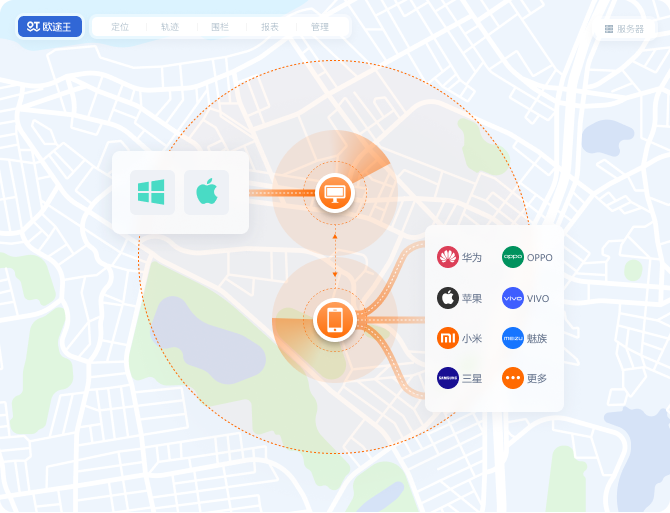Open the 报表 tab
This screenshot has width=670, height=513.
click(x=270, y=27)
